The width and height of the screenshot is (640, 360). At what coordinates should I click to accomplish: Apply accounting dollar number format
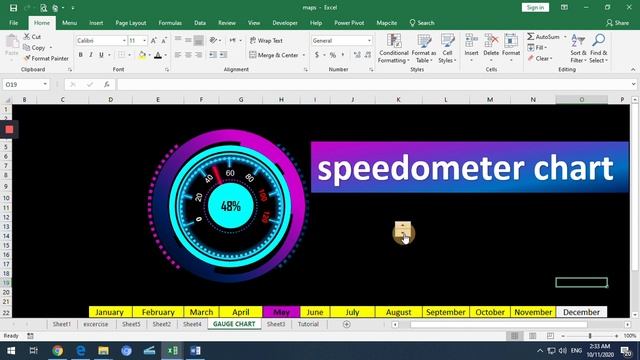pos(317,55)
